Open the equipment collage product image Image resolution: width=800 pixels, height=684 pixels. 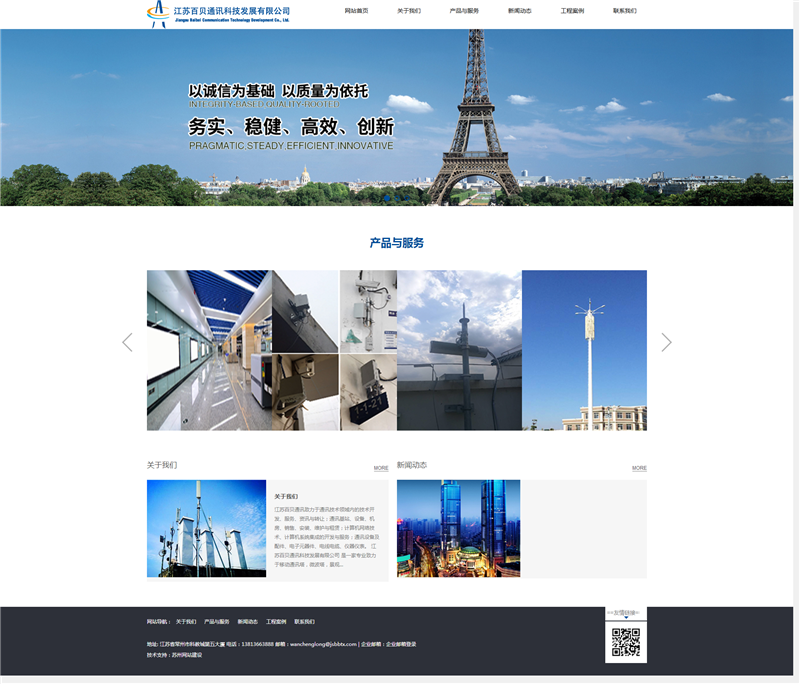(x=334, y=350)
